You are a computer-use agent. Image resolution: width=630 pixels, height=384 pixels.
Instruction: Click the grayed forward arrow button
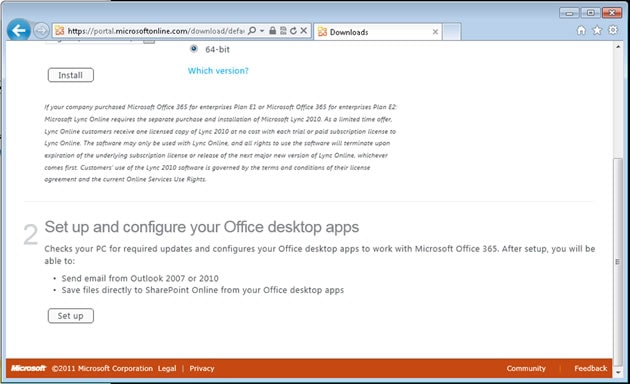point(41,31)
